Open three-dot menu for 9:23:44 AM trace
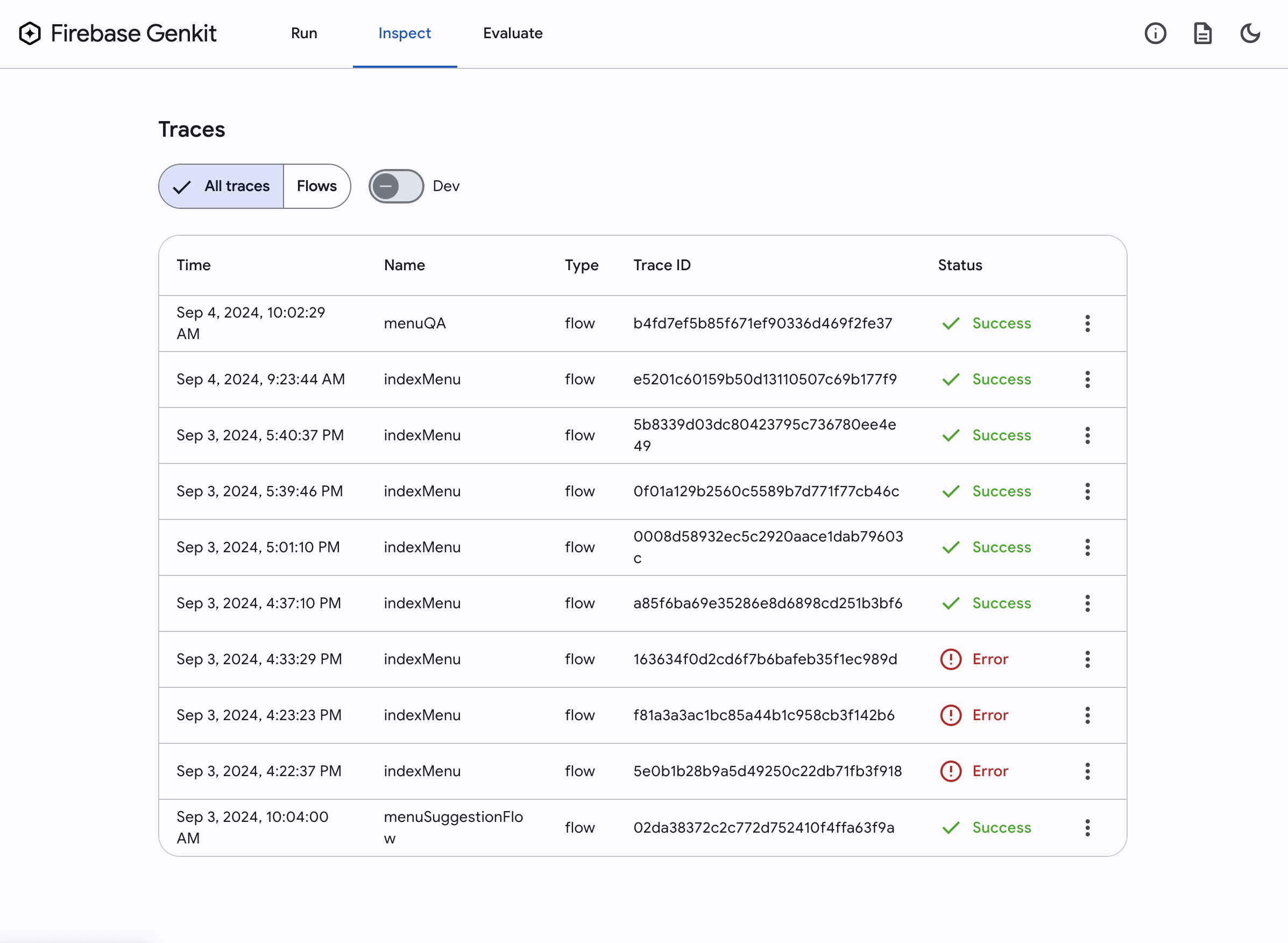1288x943 pixels. tap(1087, 379)
